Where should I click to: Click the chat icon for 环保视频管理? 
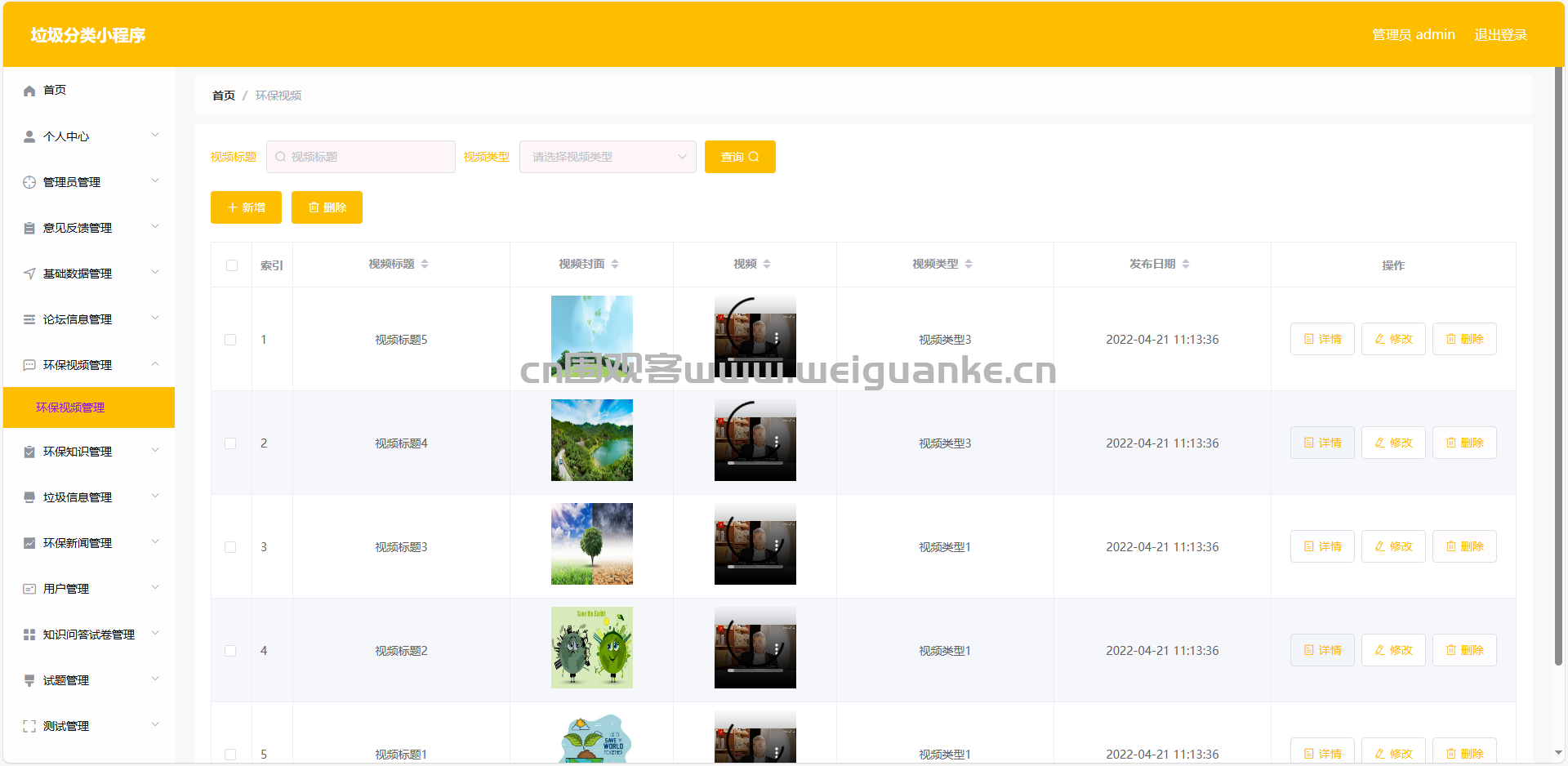pyautogui.click(x=29, y=365)
